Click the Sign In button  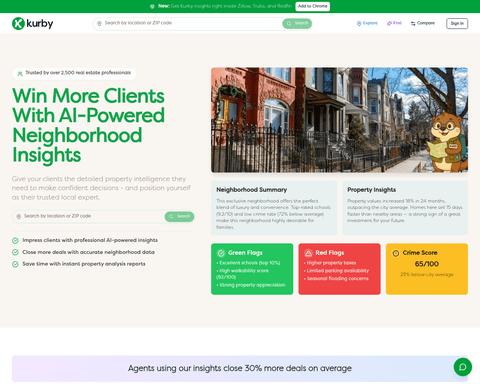coord(457,23)
